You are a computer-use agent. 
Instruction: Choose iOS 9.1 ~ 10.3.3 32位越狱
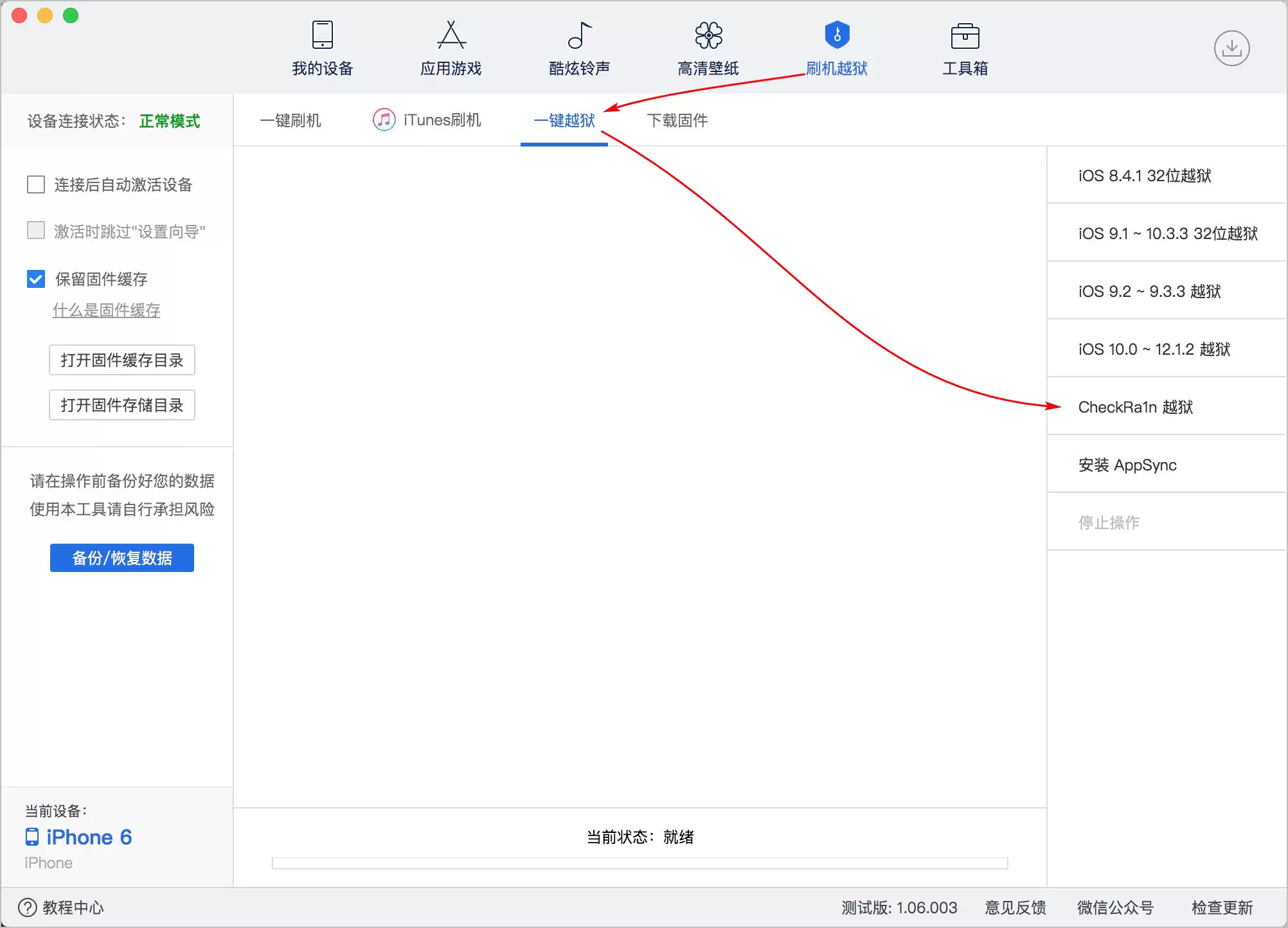[1167, 233]
